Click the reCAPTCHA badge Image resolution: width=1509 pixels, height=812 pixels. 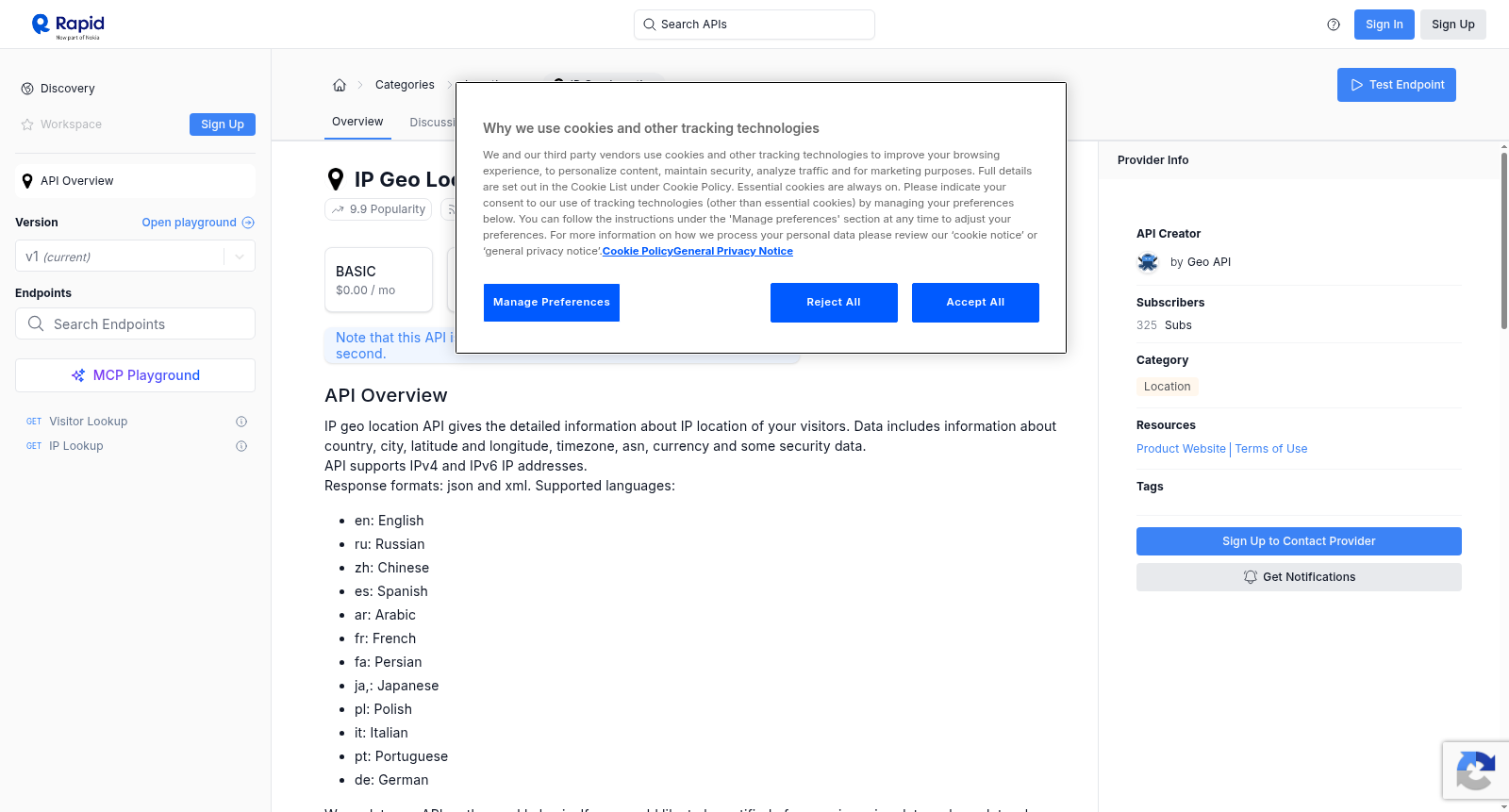pyautogui.click(x=1475, y=771)
